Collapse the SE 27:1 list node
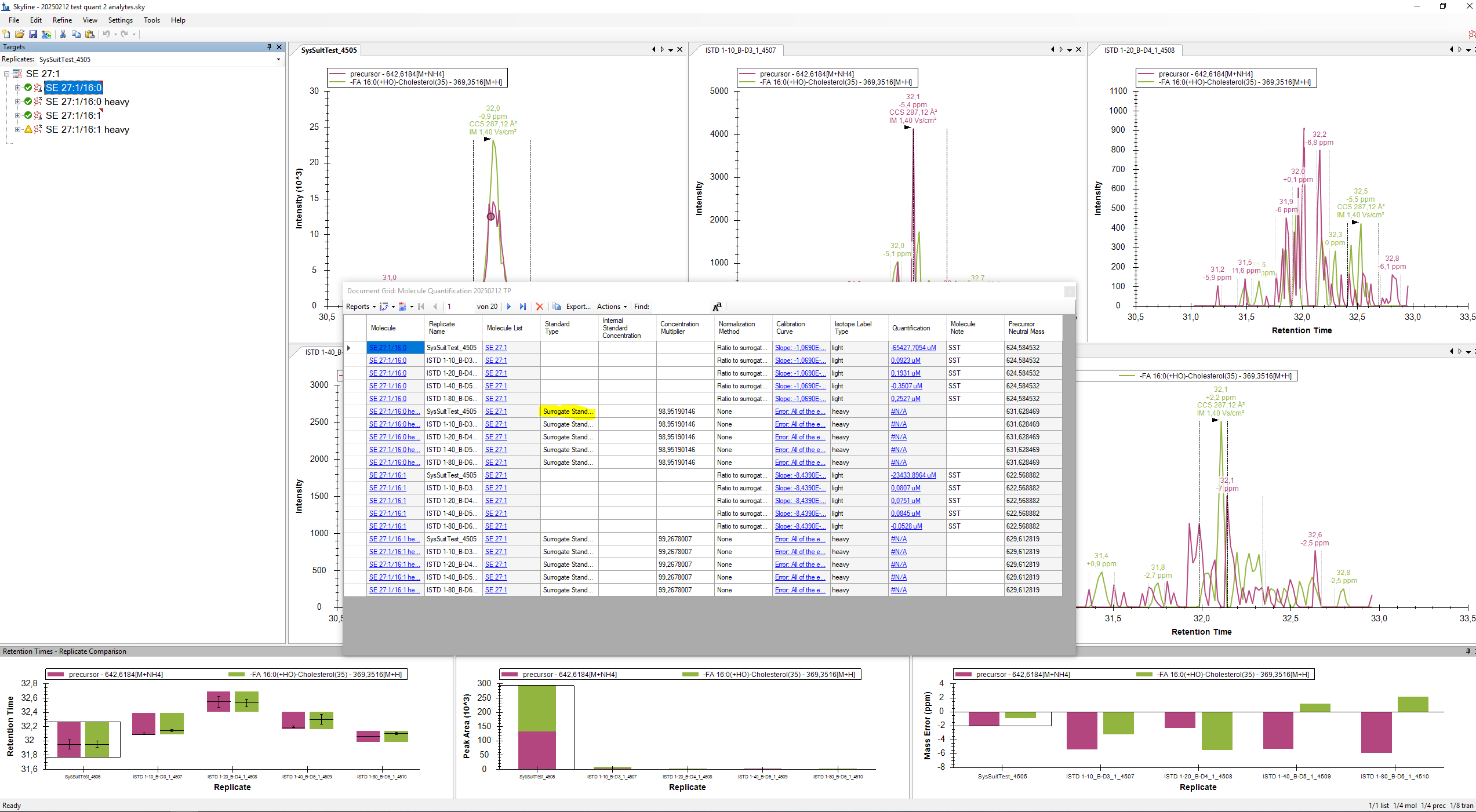 [x=6, y=74]
